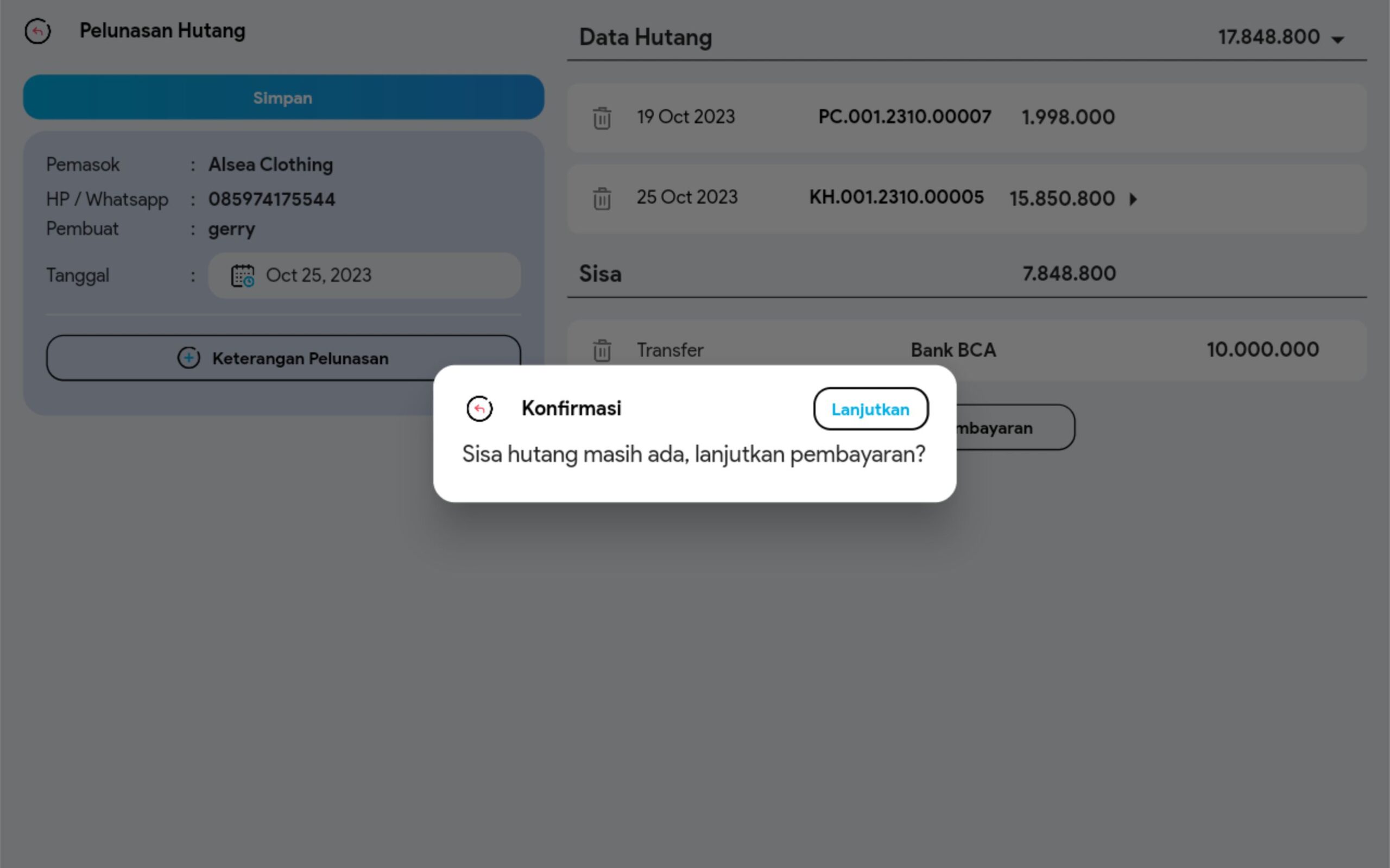The image size is (1390, 868).
Task: Expand the 17.848.800 total dropdown arrow
Action: coord(1338,39)
